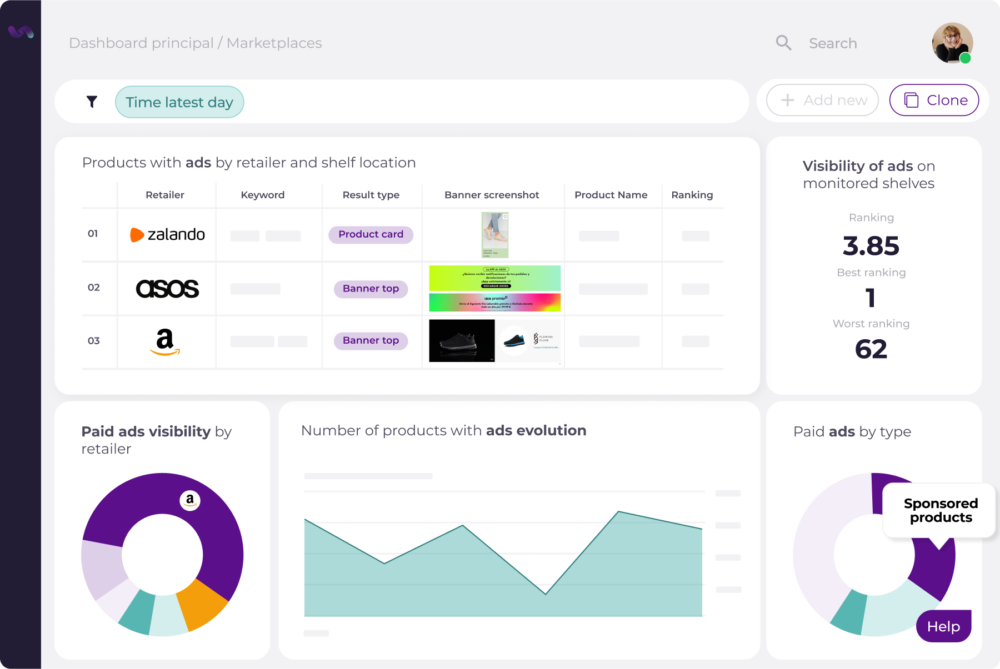Open the Zalando banner screenshot thumbnail
This screenshot has height=669, width=1000.
point(494,235)
